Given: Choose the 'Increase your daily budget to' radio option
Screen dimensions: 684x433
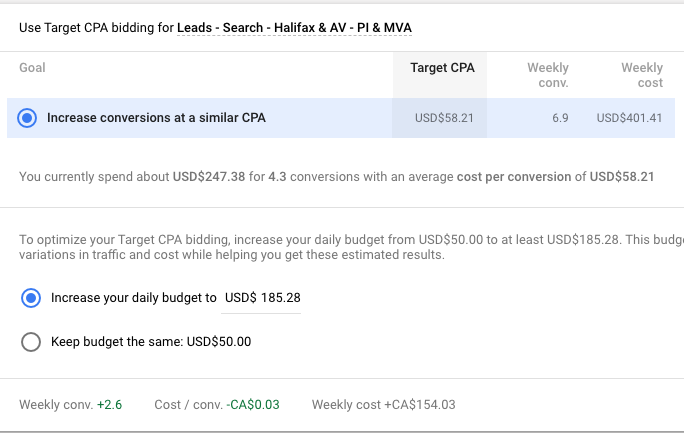Looking at the screenshot, I should click(31, 297).
